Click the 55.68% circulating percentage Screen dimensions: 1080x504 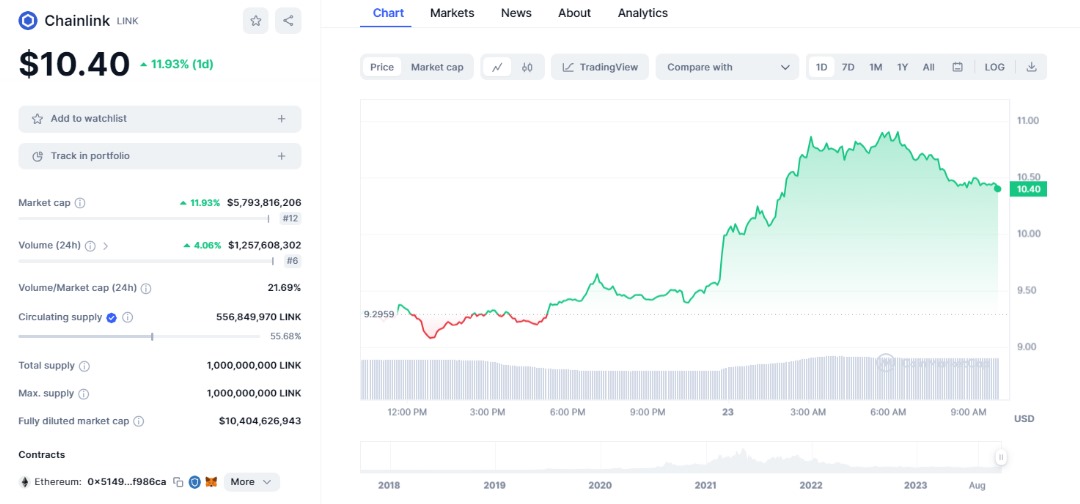285,337
